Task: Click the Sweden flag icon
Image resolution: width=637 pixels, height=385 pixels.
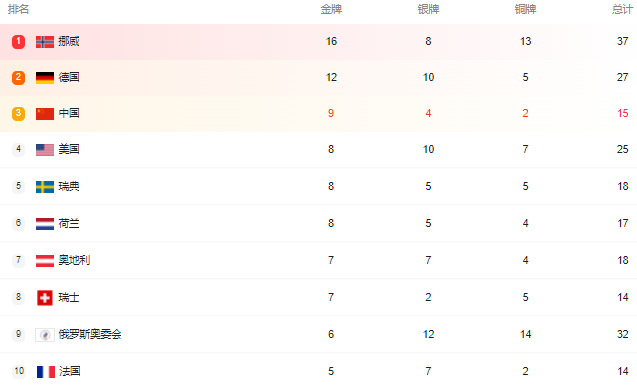Action: [x=45, y=187]
